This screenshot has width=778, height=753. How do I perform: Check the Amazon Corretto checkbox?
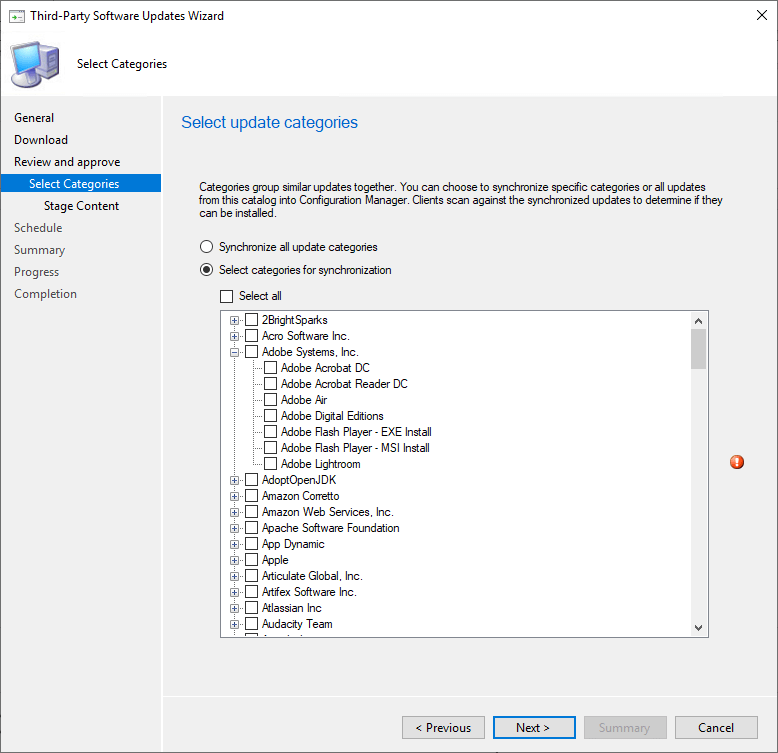point(252,496)
